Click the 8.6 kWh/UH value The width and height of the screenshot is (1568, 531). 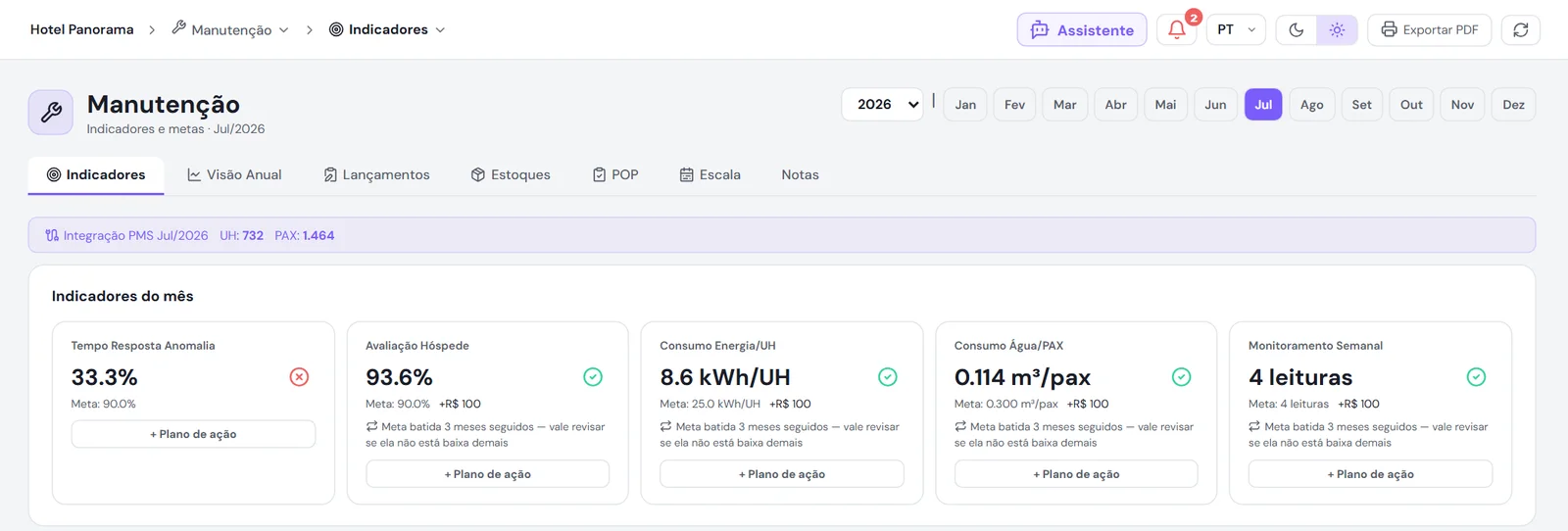click(725, 377)
